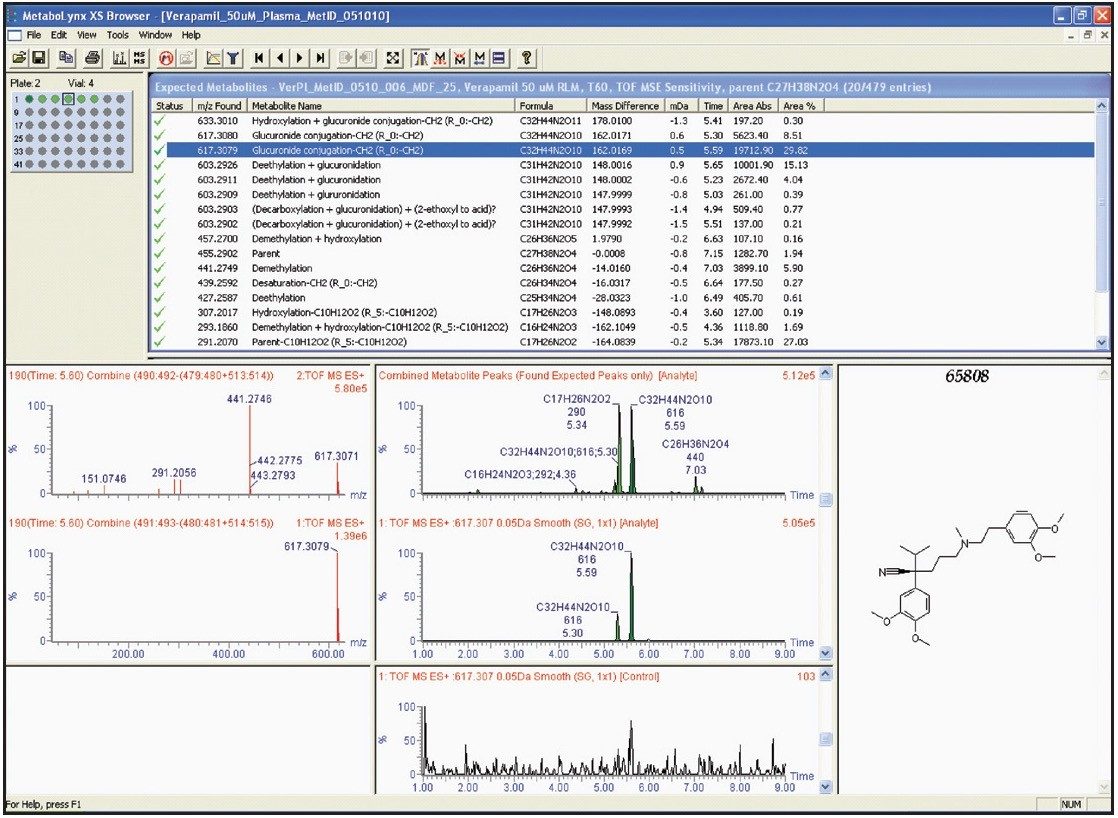Click the Print toolbar icon
Image resolution: width=1118 pixels, height=818 pixels.
[x=93, y=58]
